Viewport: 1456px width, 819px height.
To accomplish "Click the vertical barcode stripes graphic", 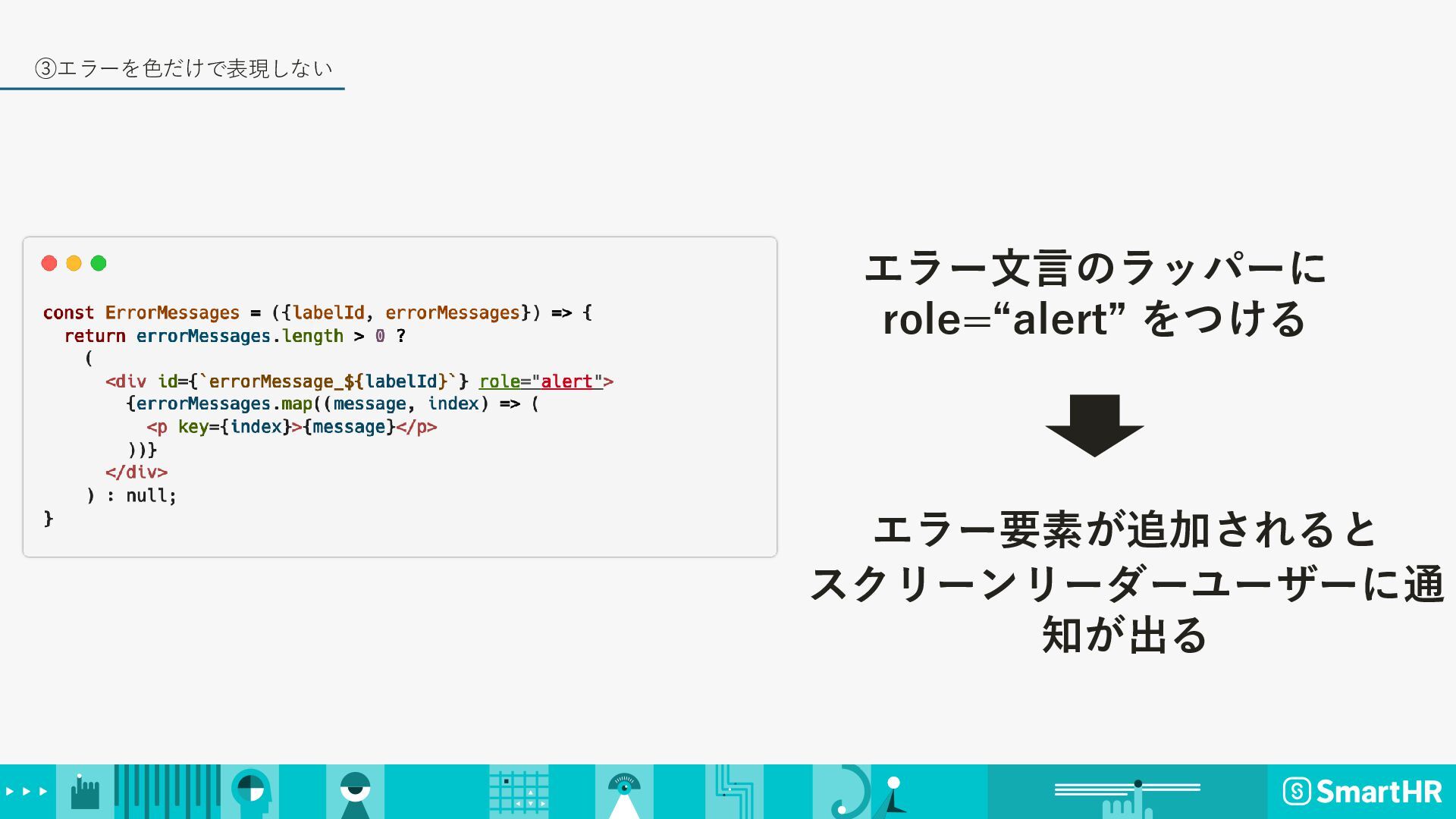I will [168, 792].
